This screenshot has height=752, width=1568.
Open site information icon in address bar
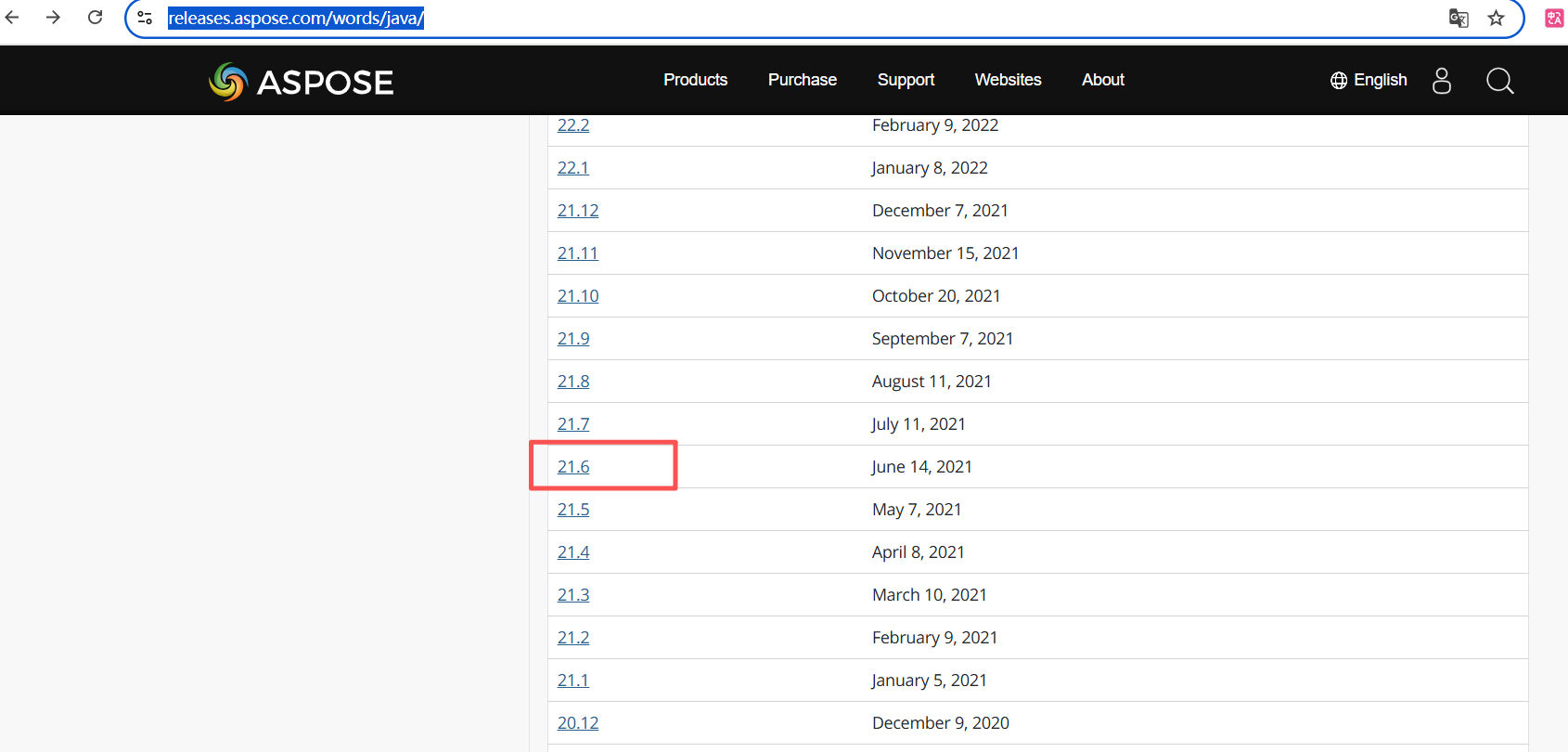pos(145,18)
